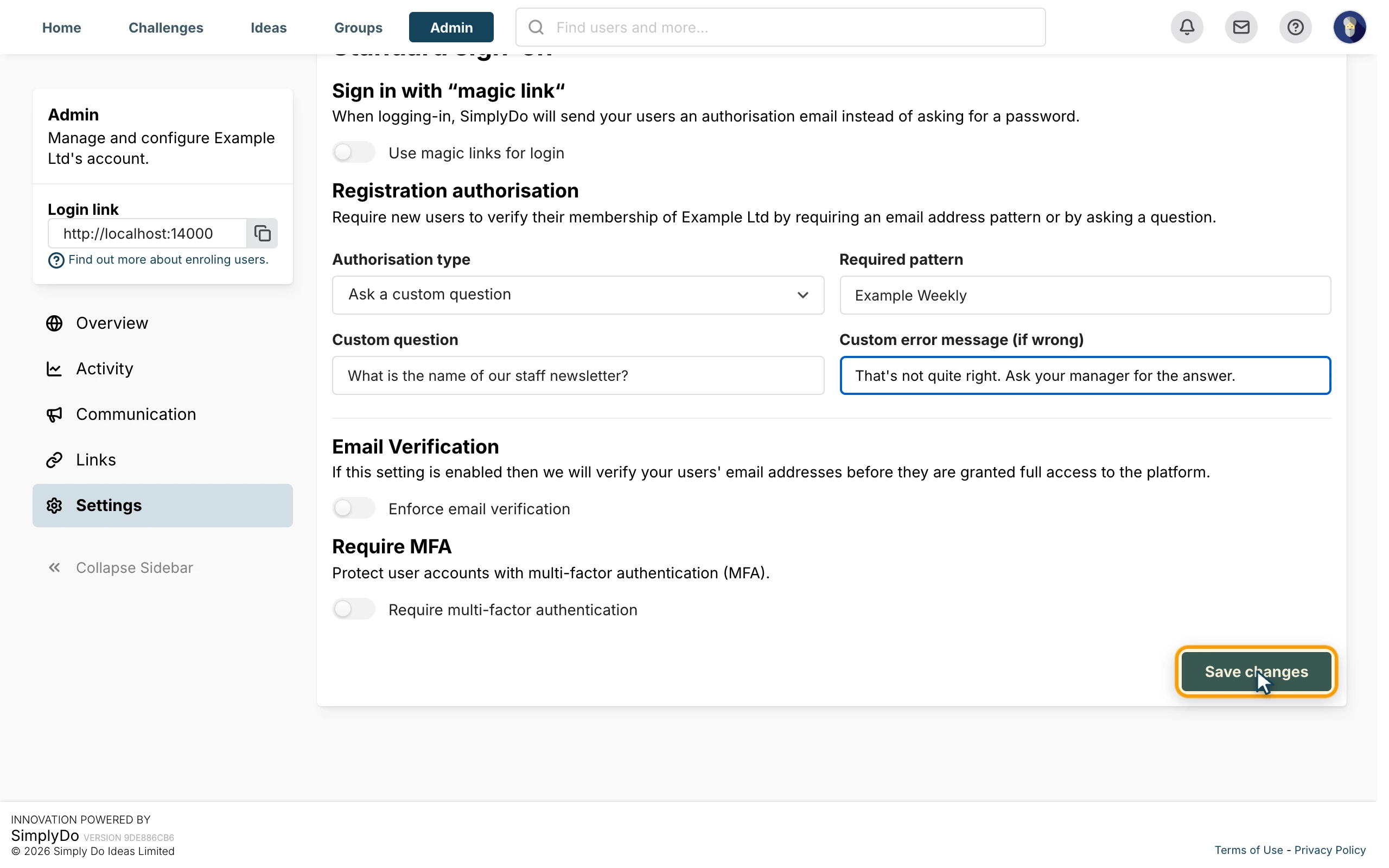Open Communication in the sidebar

(162, 414)
